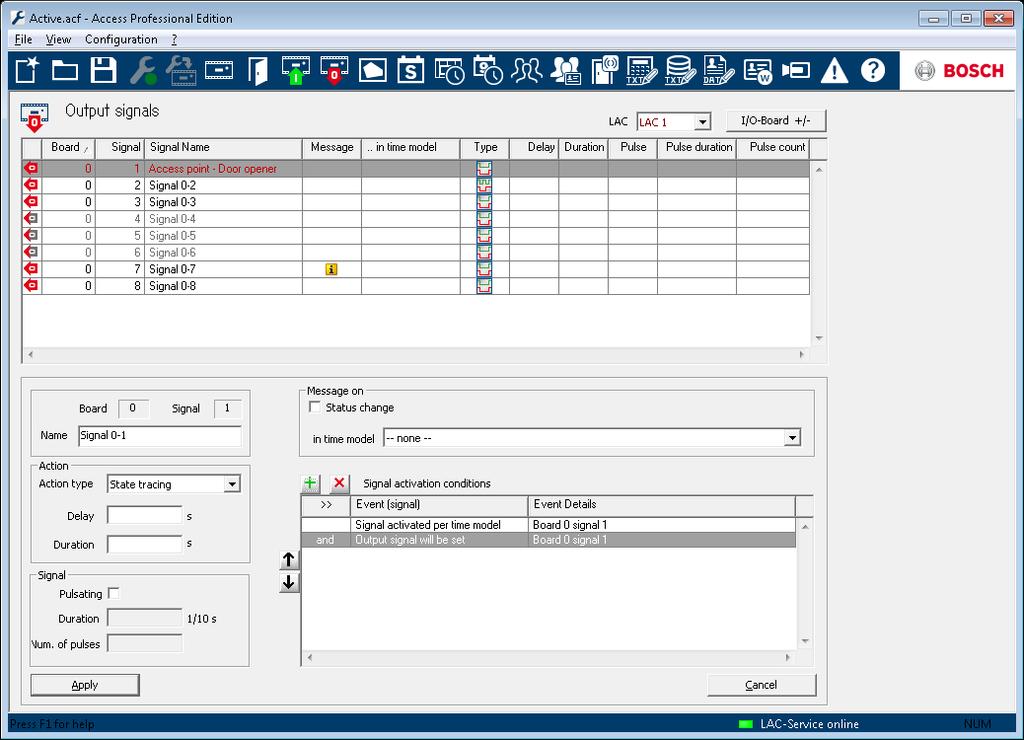Click signal table vertical scrollbar down arrow

[818, 338]
